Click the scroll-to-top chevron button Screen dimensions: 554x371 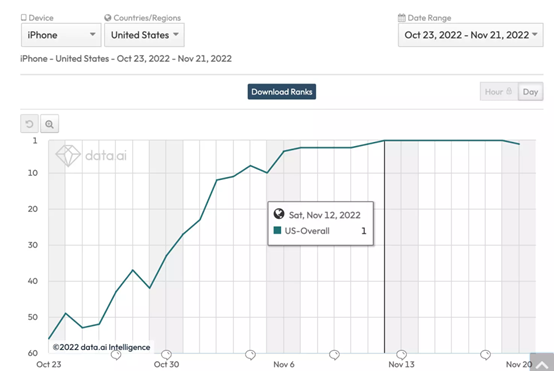(542, 363)
